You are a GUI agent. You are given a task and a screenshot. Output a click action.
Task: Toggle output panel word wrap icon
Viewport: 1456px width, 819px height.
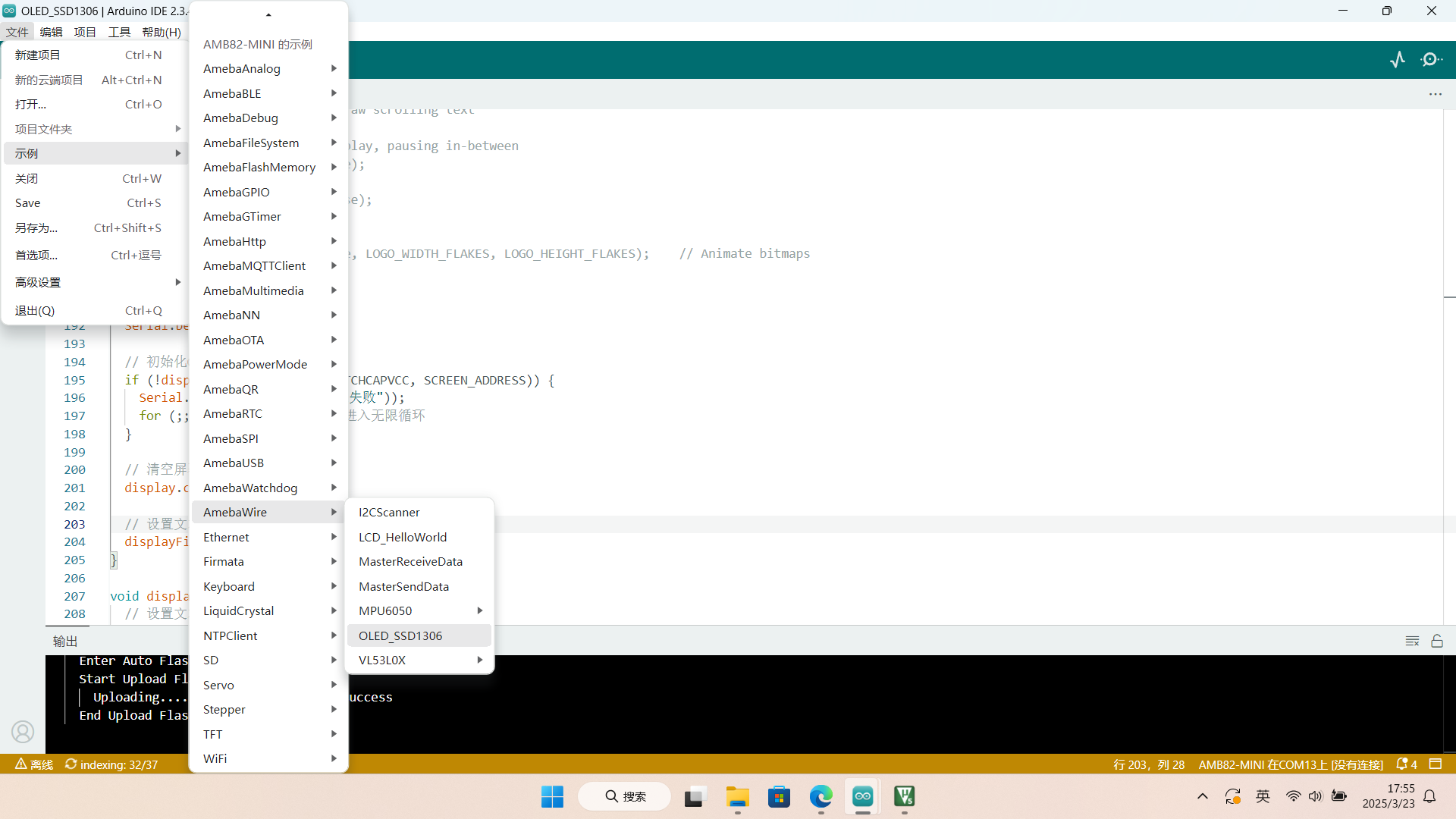pyautogui.click(x=1412, y=641)
